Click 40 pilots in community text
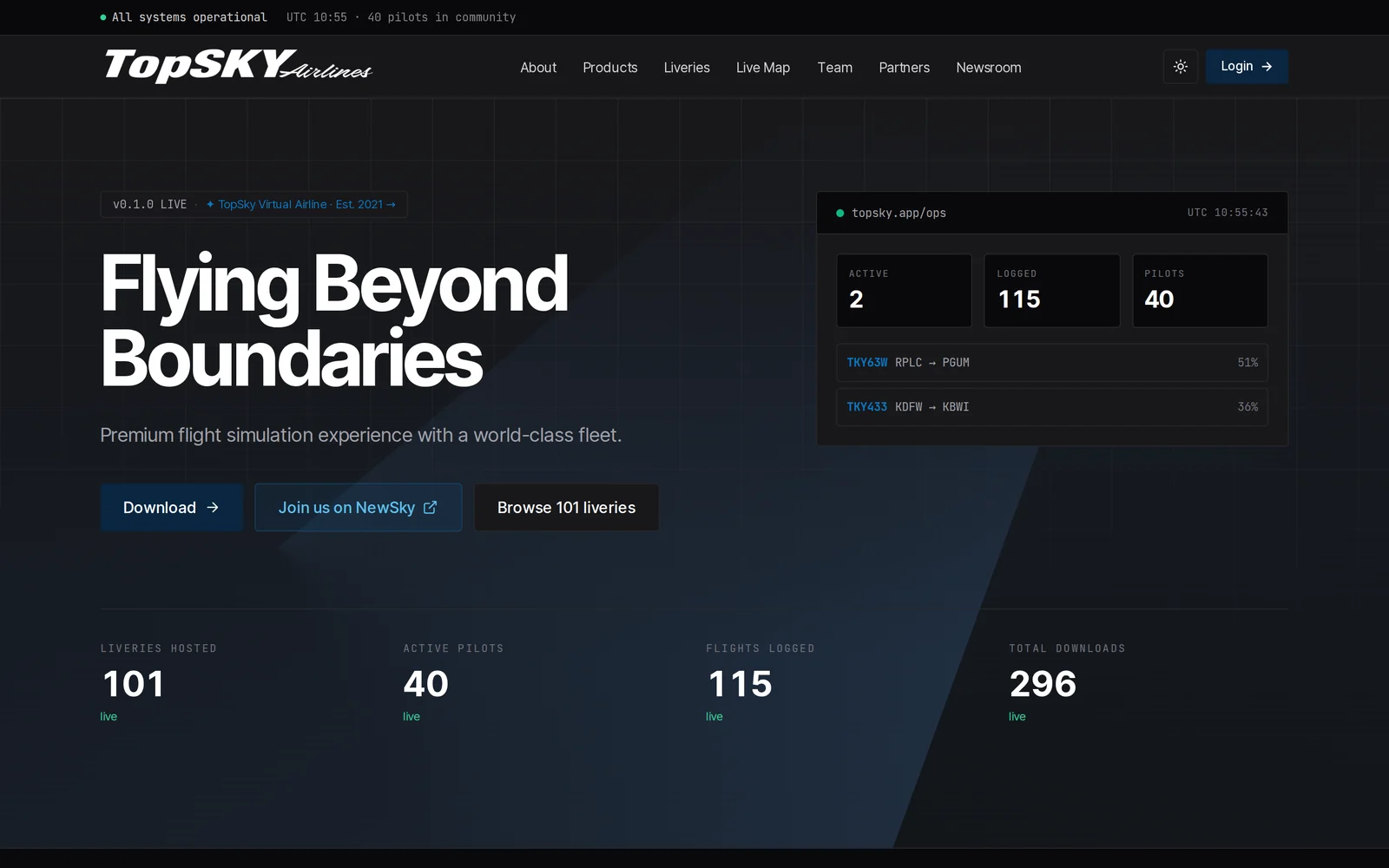 tap(442, 17)
